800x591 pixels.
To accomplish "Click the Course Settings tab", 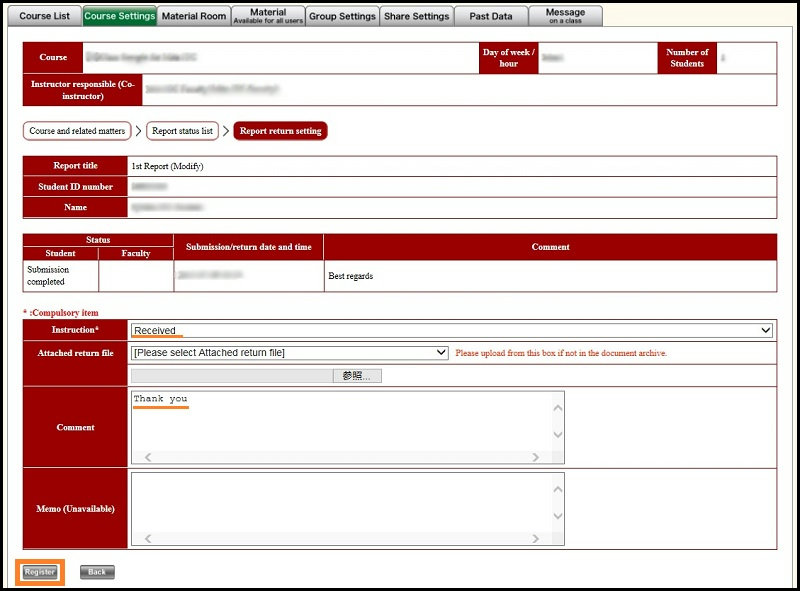I will coord(119,16).
